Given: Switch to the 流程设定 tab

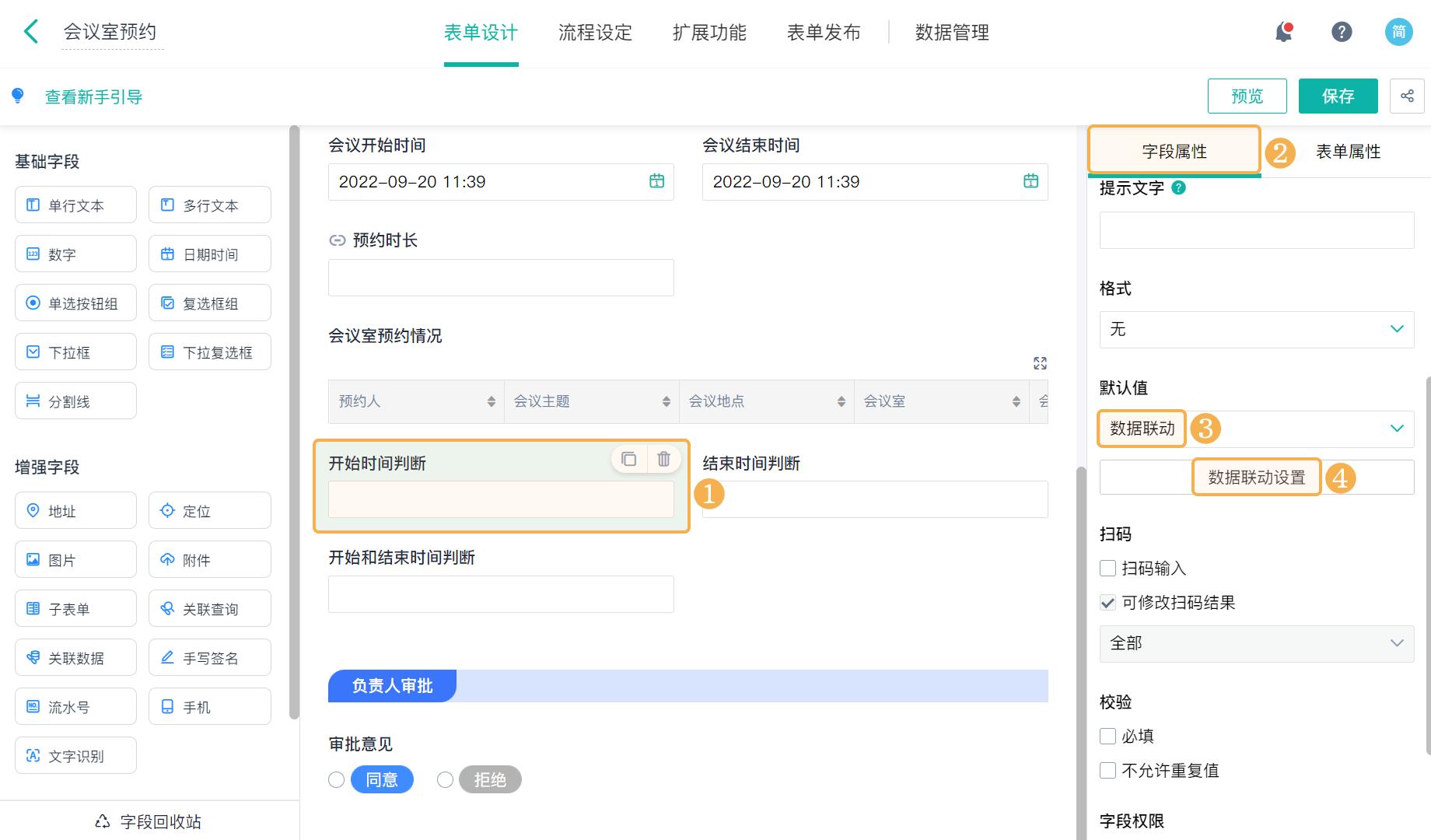Looking at the screenshot, I should 594,32.
